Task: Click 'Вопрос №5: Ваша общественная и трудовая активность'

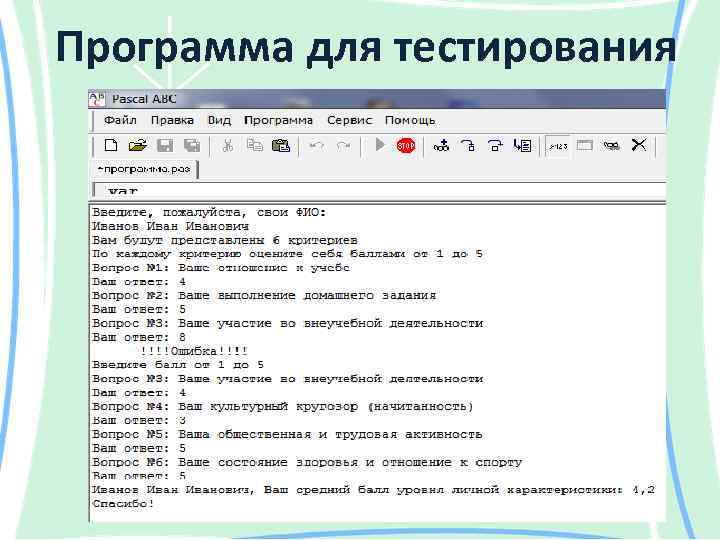Action: point(287,434)
